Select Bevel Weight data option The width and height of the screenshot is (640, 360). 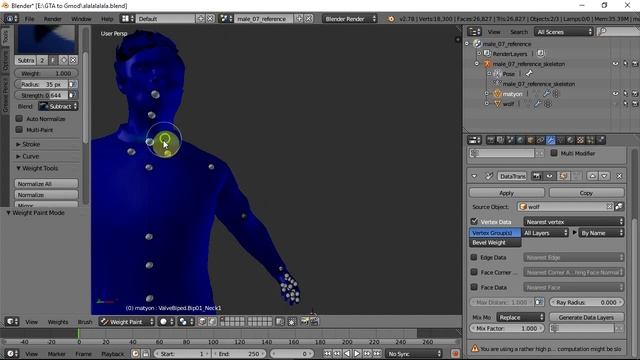[x=495, y=242]
